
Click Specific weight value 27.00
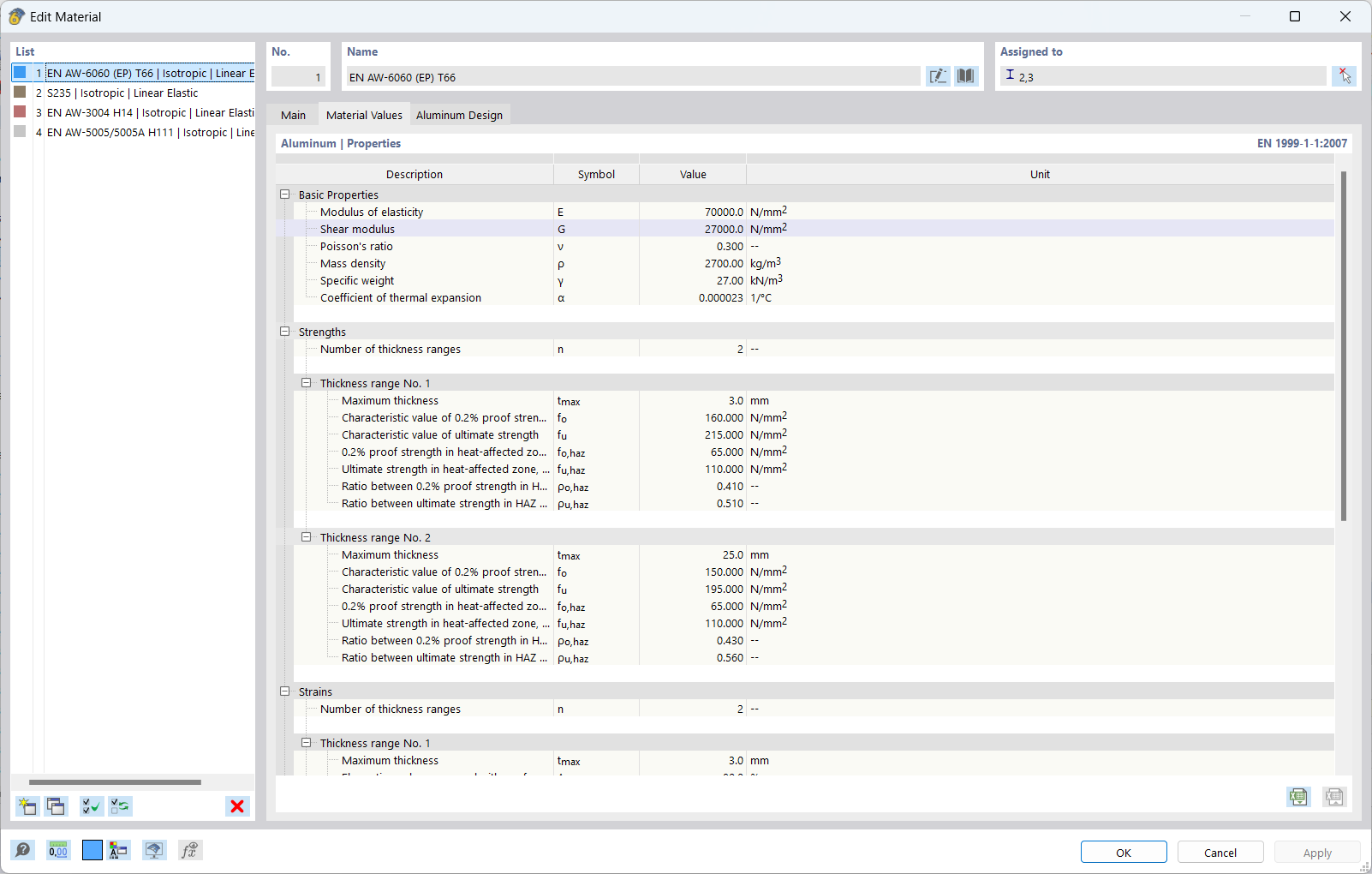692,280
